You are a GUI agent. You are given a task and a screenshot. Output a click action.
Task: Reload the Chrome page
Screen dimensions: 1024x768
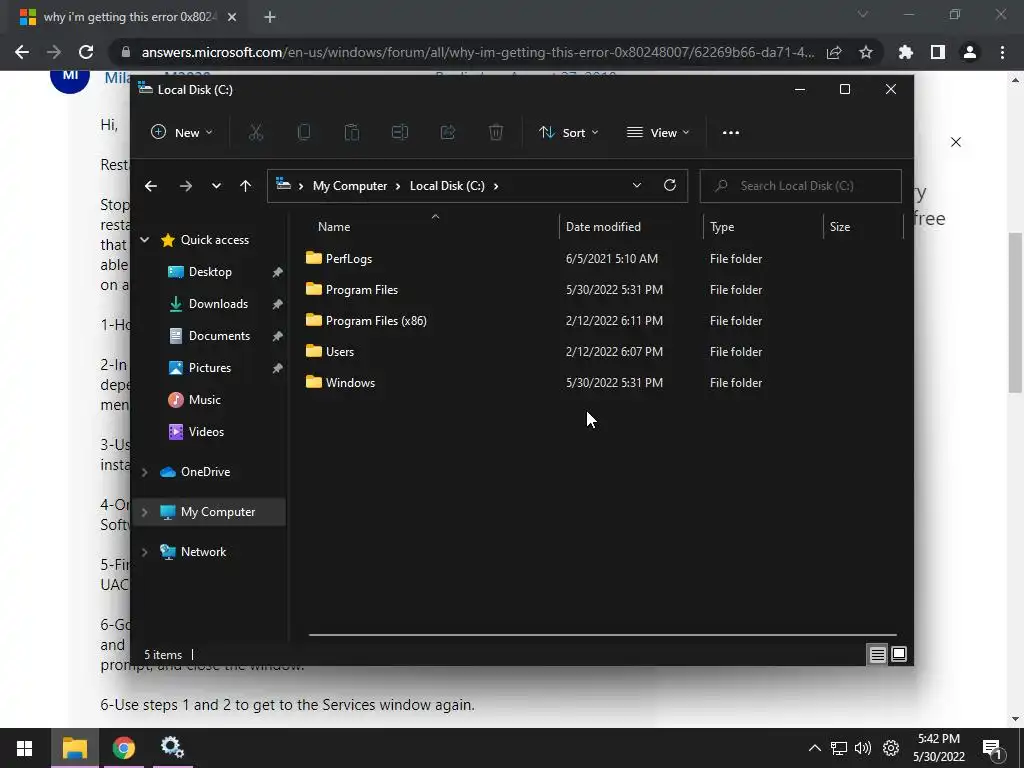[86, 52]
